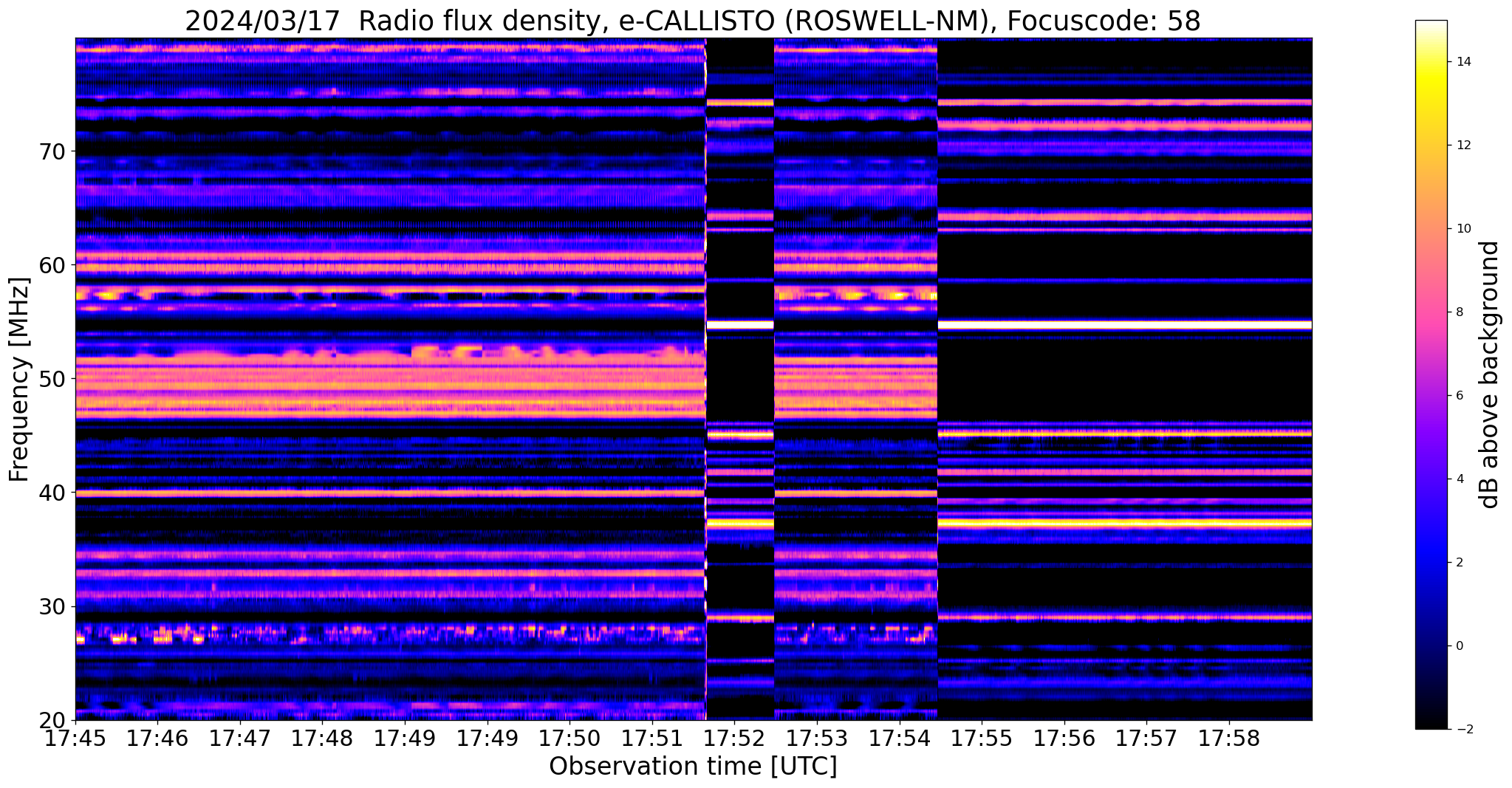Click the 17:47 time tick label
The width and height of the screenshot is (1512, 788).
[x=240, y=739]
